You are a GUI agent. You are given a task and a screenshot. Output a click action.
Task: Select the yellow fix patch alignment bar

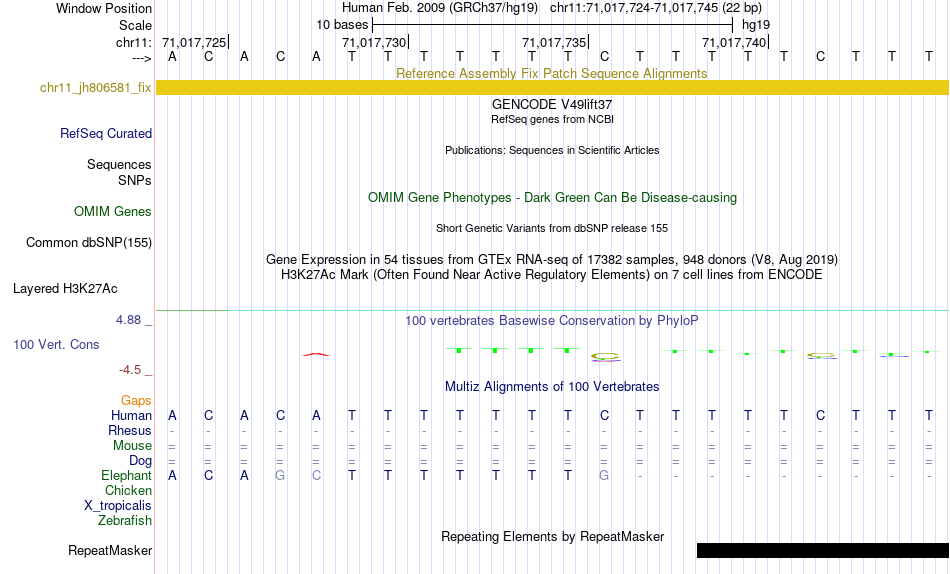pyautogui.click(x=552, y=87)
